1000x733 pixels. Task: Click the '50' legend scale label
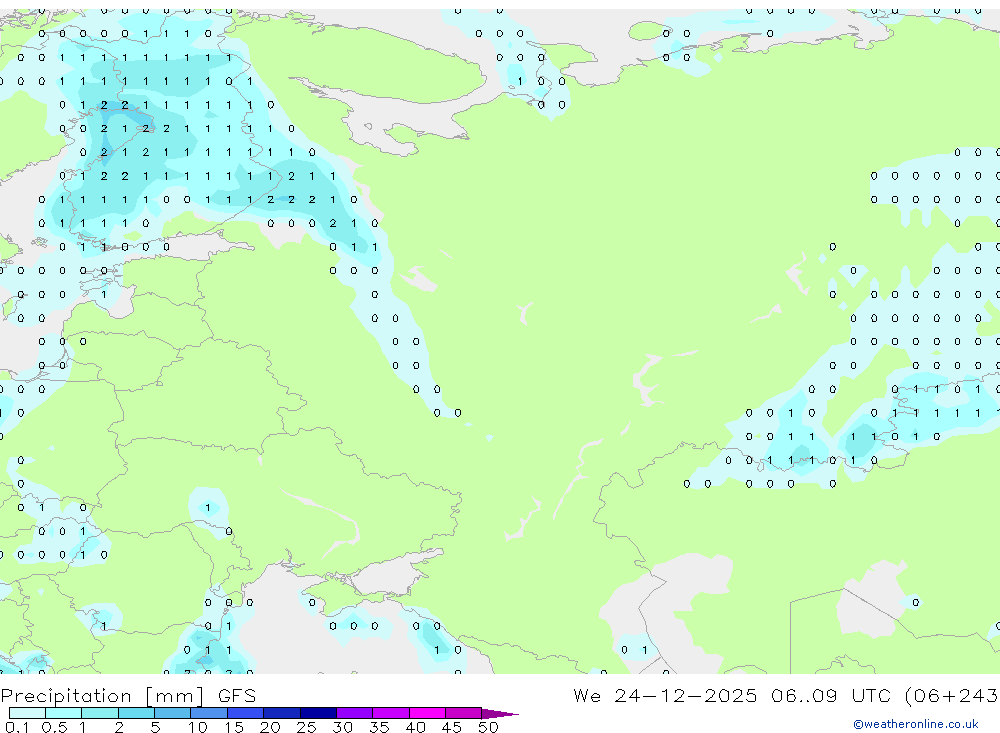pos(488,727)
